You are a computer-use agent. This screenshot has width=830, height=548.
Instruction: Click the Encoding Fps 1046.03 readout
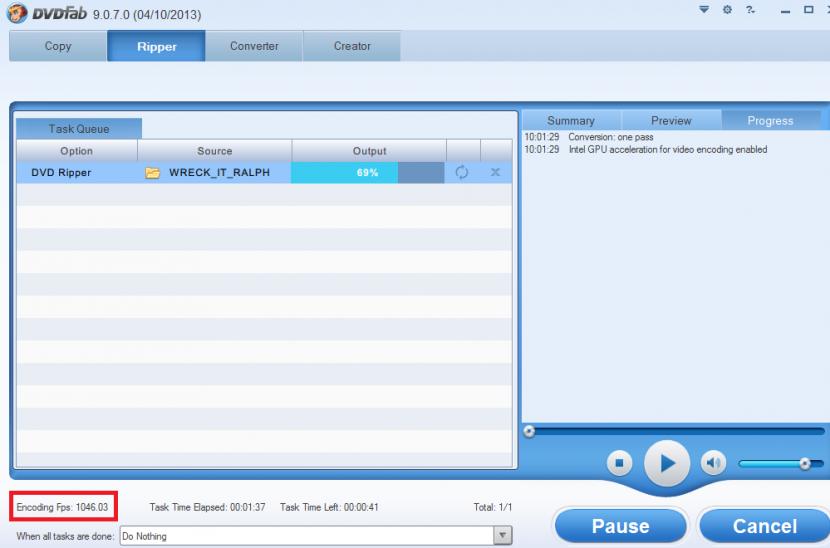click(x=62, y=507)
